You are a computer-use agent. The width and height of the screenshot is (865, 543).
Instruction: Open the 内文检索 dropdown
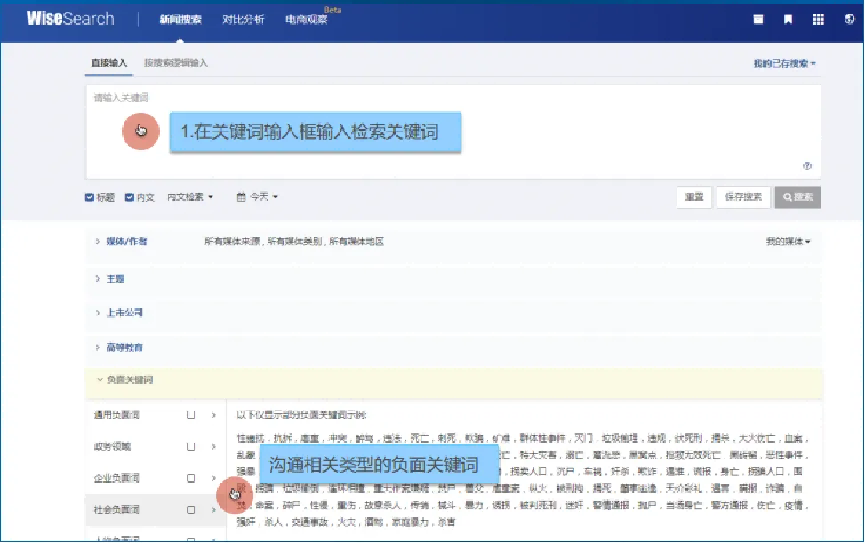click(190, 198)
